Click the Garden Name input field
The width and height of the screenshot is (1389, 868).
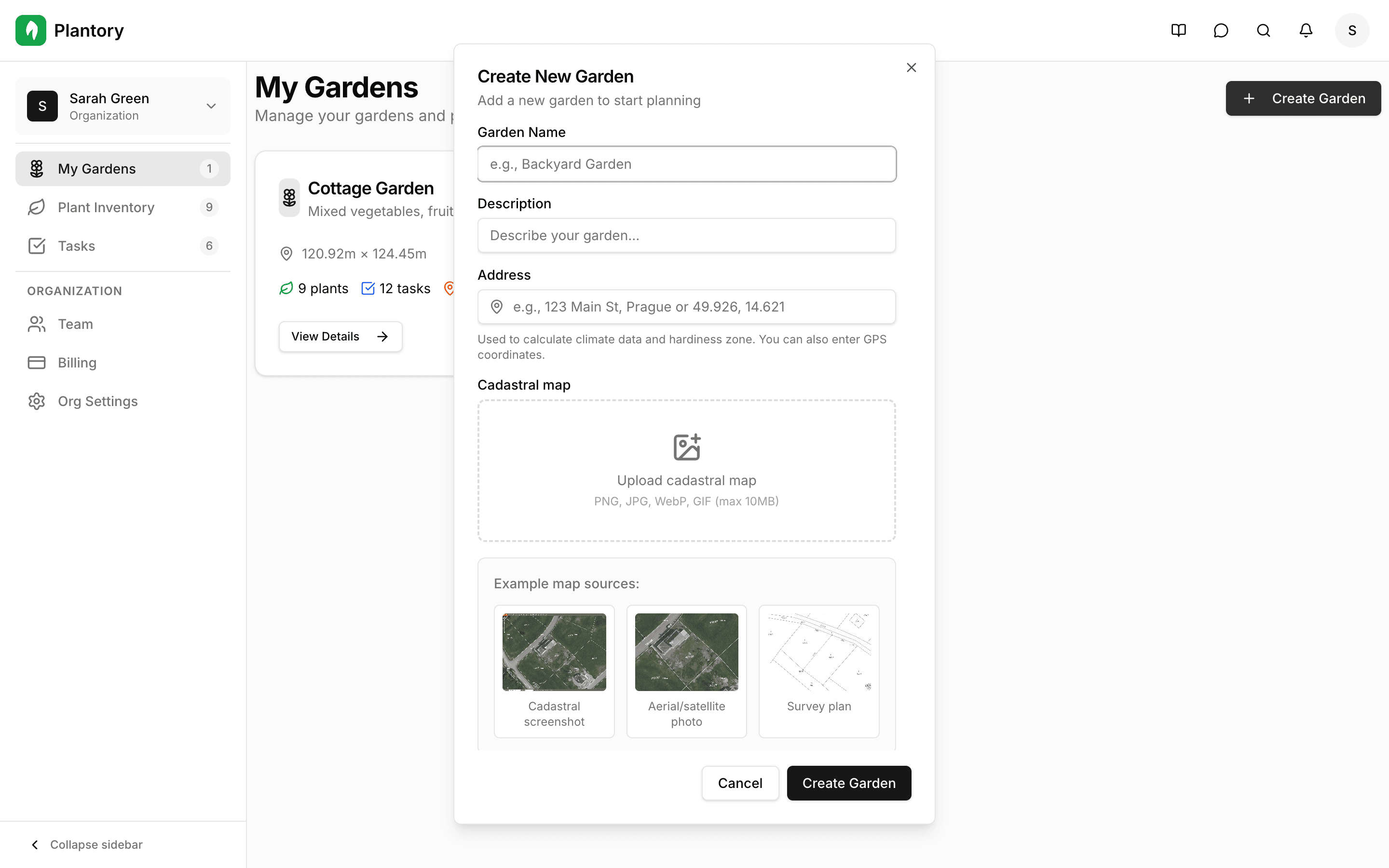686,163
